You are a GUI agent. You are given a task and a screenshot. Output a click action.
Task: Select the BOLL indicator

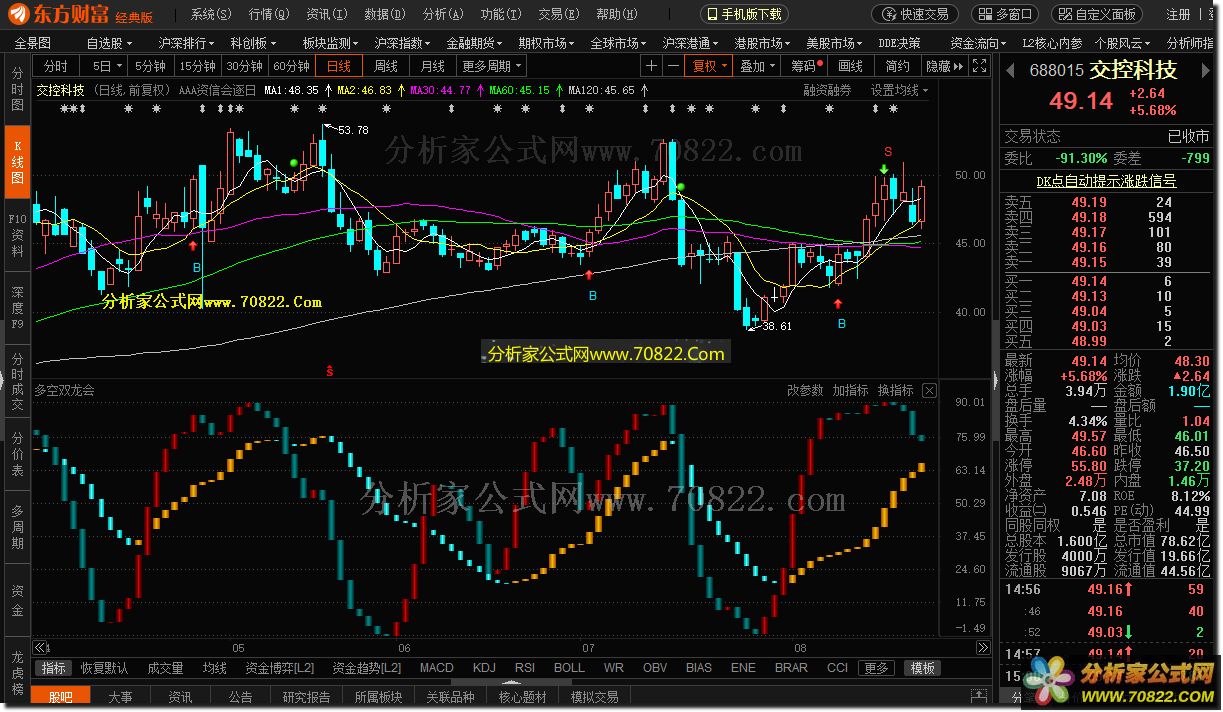coord(569,668)
